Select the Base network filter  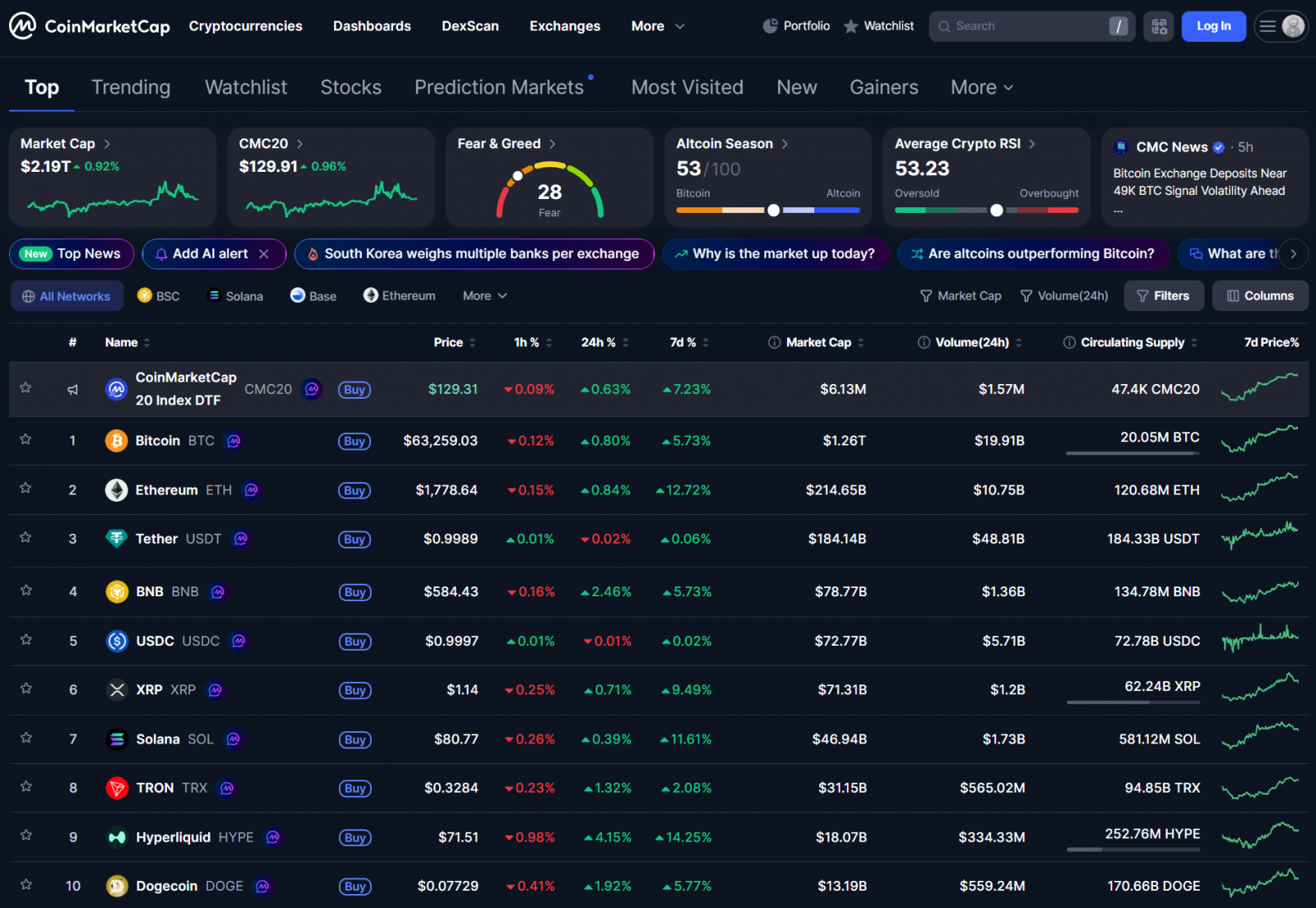tap(313, 296)
